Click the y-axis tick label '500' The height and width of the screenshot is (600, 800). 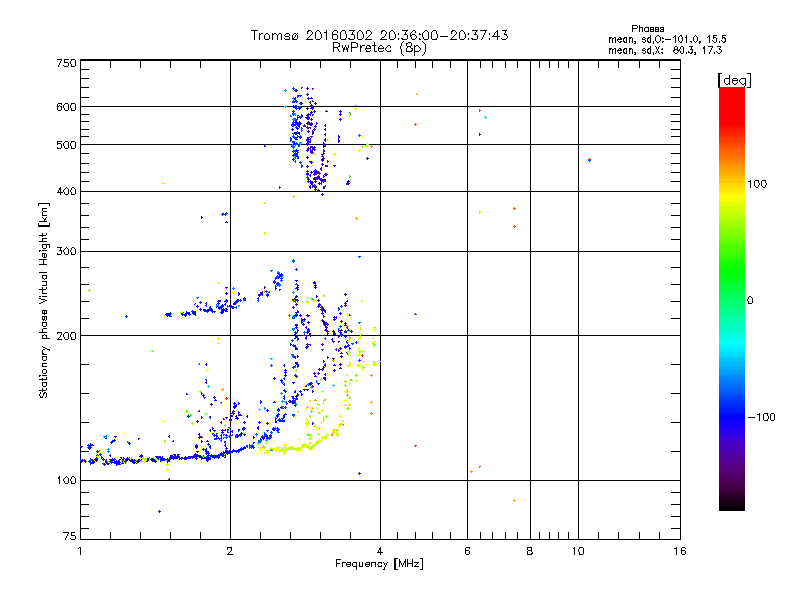tap(66, 145)
